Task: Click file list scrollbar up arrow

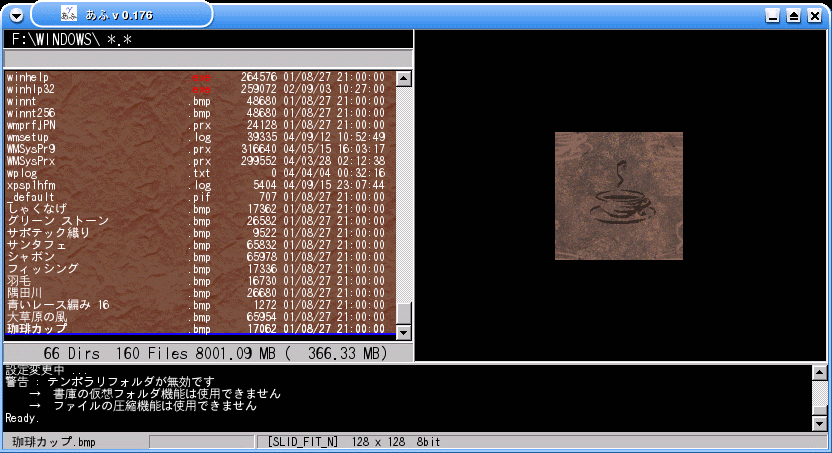Action: 404,79
